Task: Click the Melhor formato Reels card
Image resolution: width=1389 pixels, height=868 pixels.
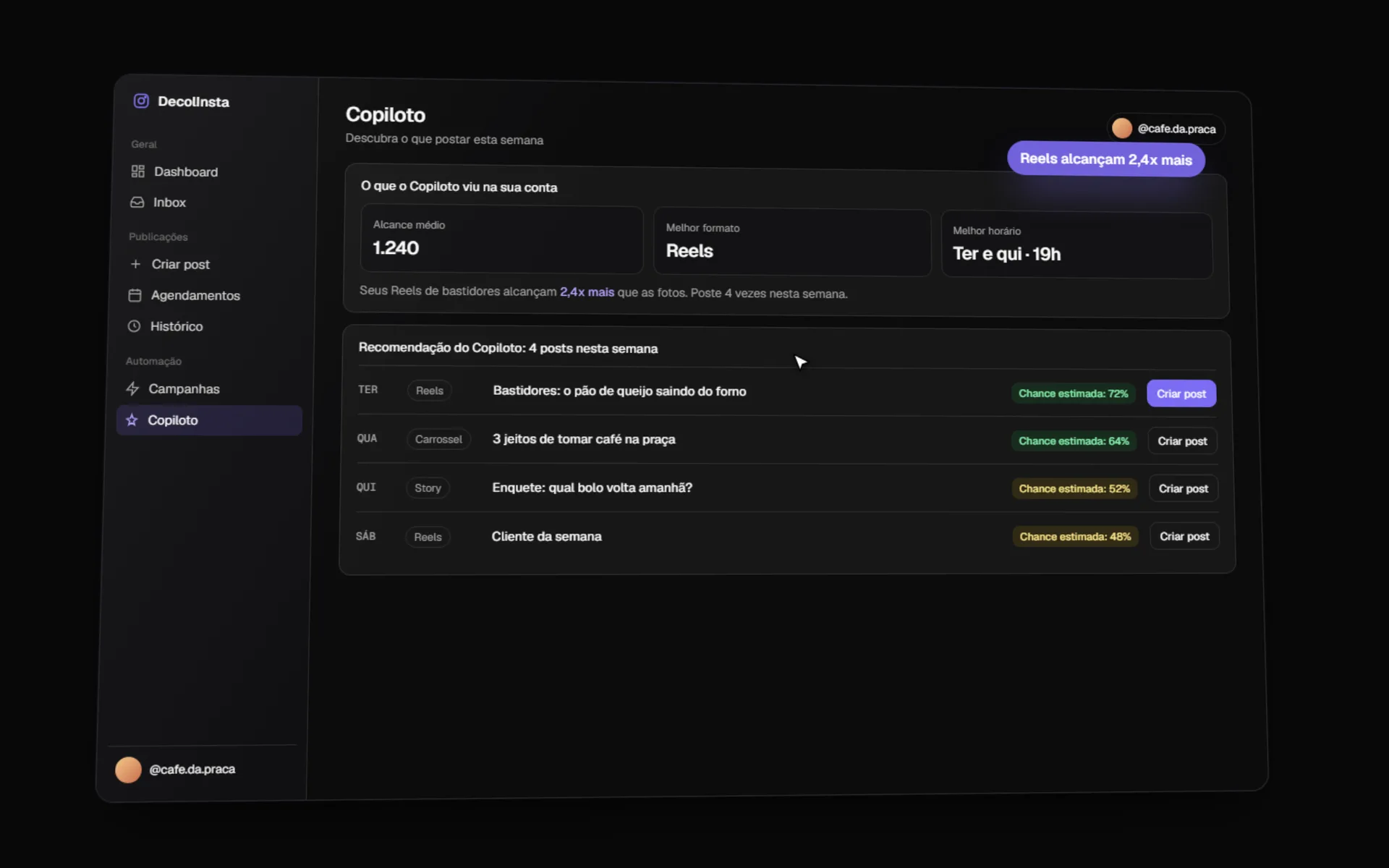Action: tap(792, 242)
